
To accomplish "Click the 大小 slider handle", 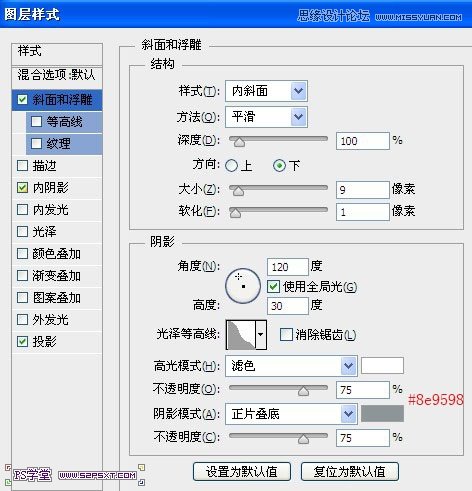I will [x=238, y=190].
